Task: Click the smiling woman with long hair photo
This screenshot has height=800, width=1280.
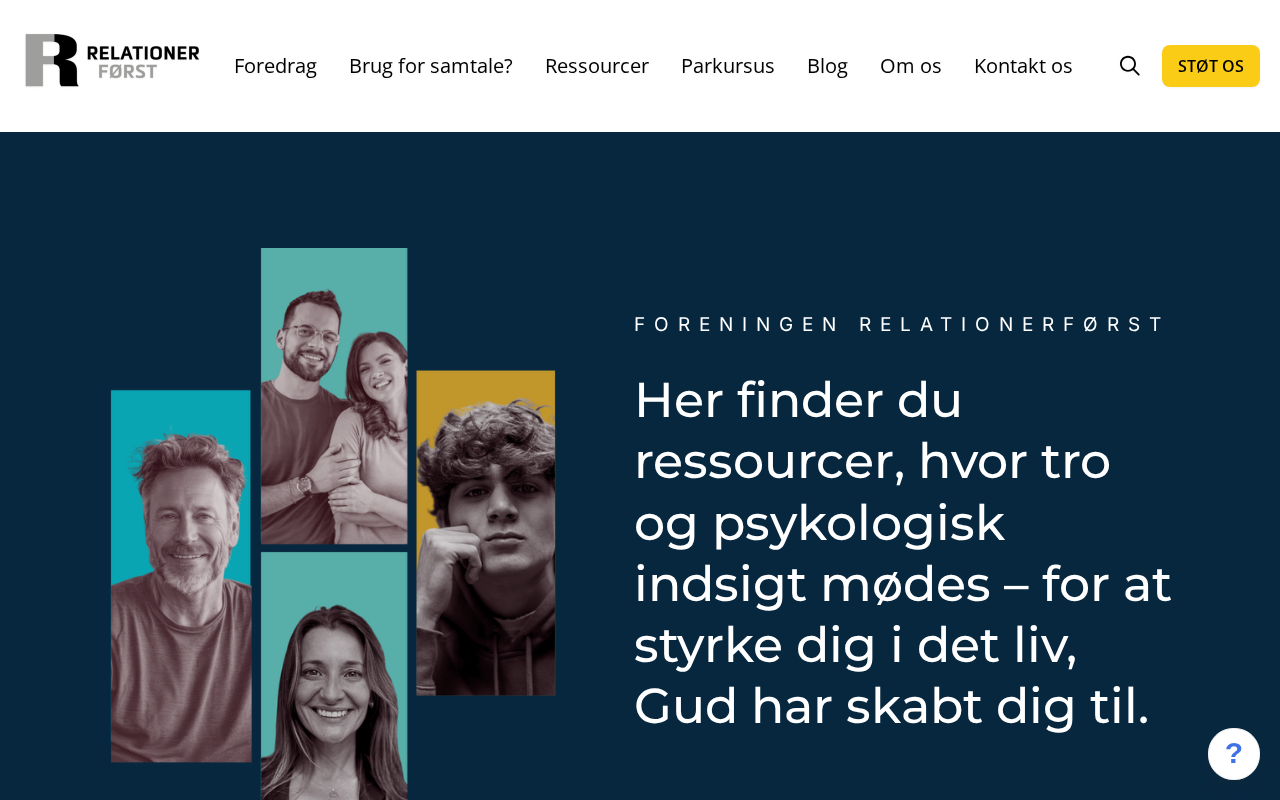Action: [x=334, y=676]
